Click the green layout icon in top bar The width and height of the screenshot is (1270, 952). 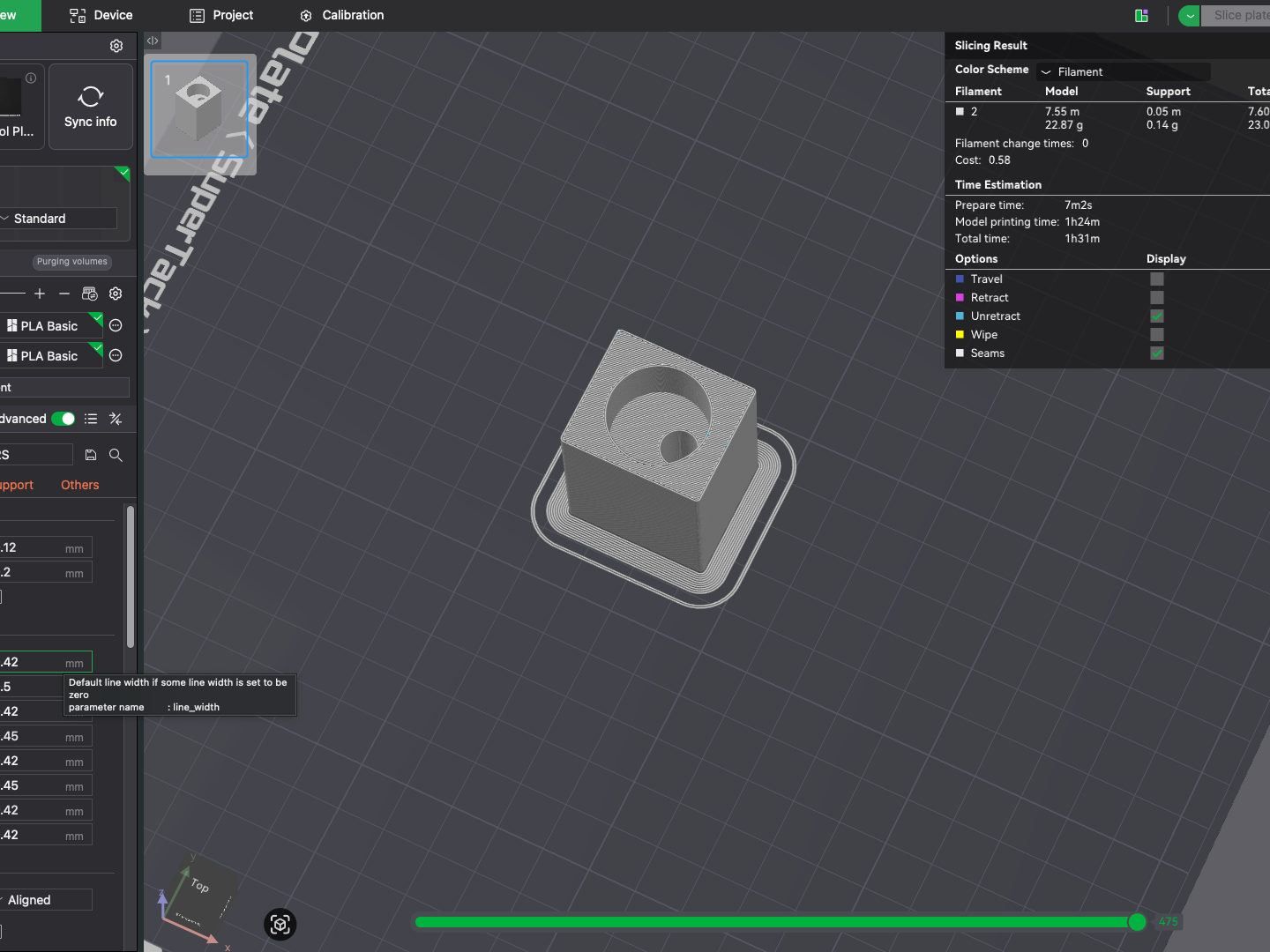[x=1141, y=15]
